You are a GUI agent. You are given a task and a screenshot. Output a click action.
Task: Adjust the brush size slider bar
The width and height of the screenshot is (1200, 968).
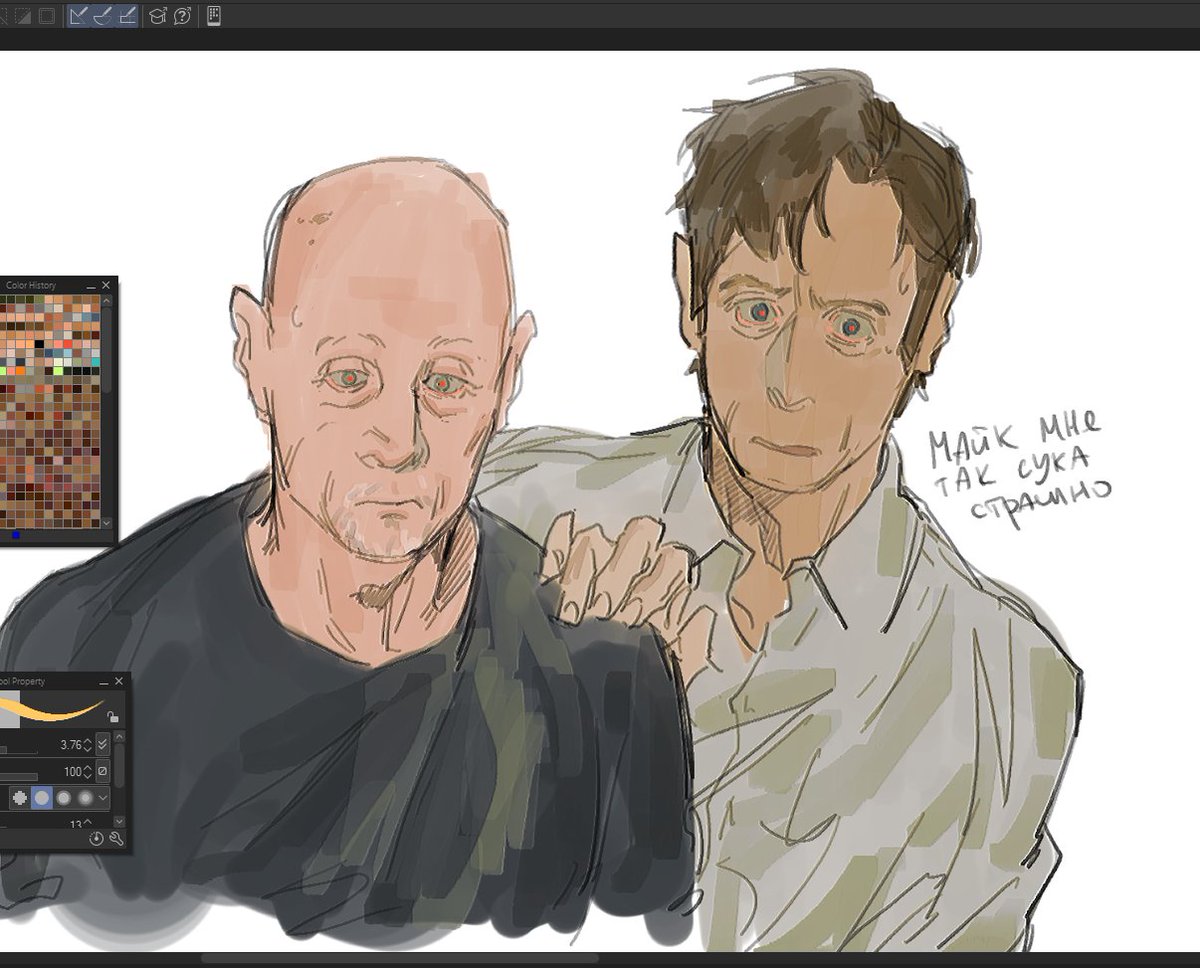(19, 750)
